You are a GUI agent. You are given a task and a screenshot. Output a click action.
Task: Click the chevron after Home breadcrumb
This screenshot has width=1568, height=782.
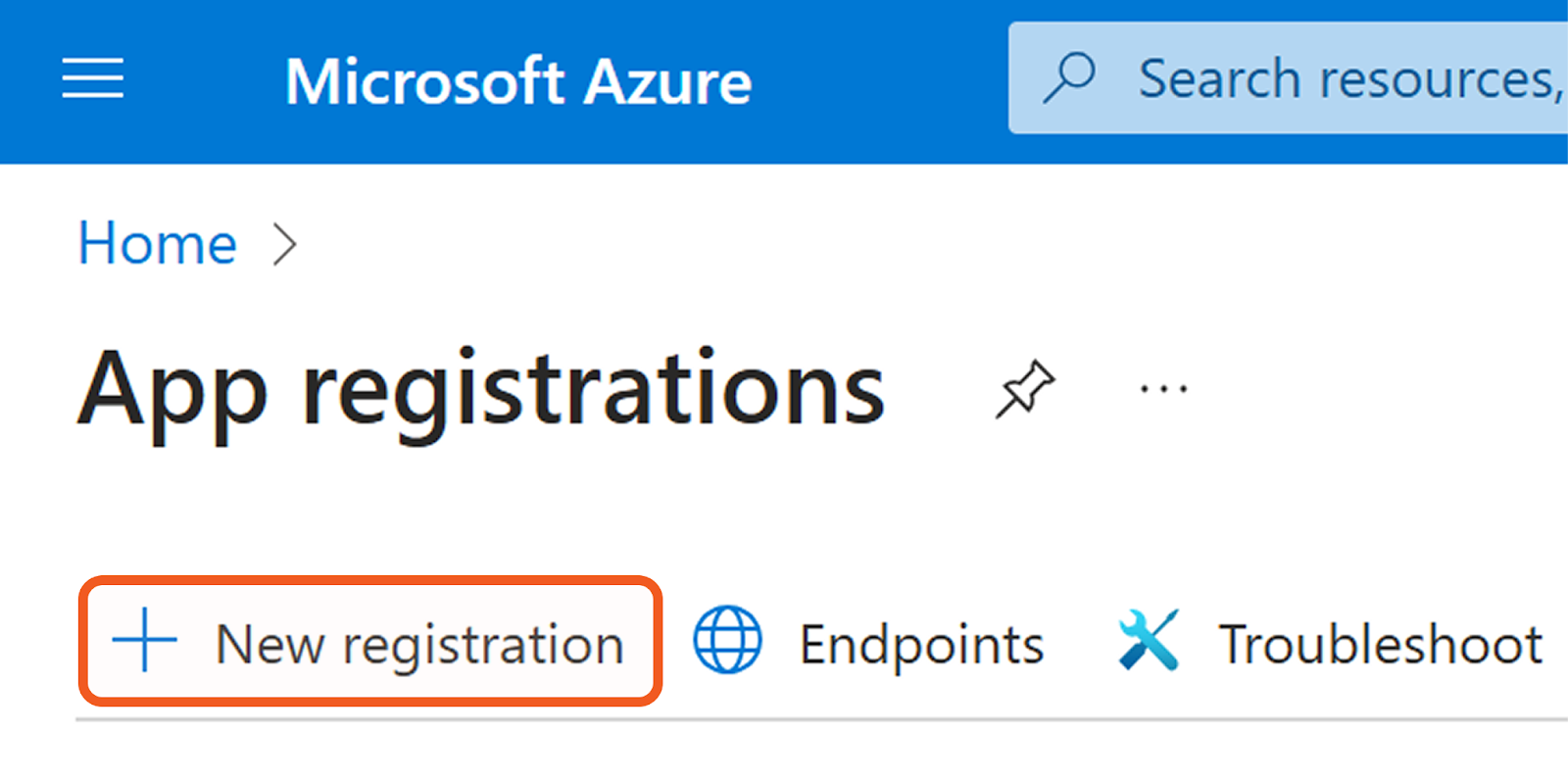coord(284,244)
